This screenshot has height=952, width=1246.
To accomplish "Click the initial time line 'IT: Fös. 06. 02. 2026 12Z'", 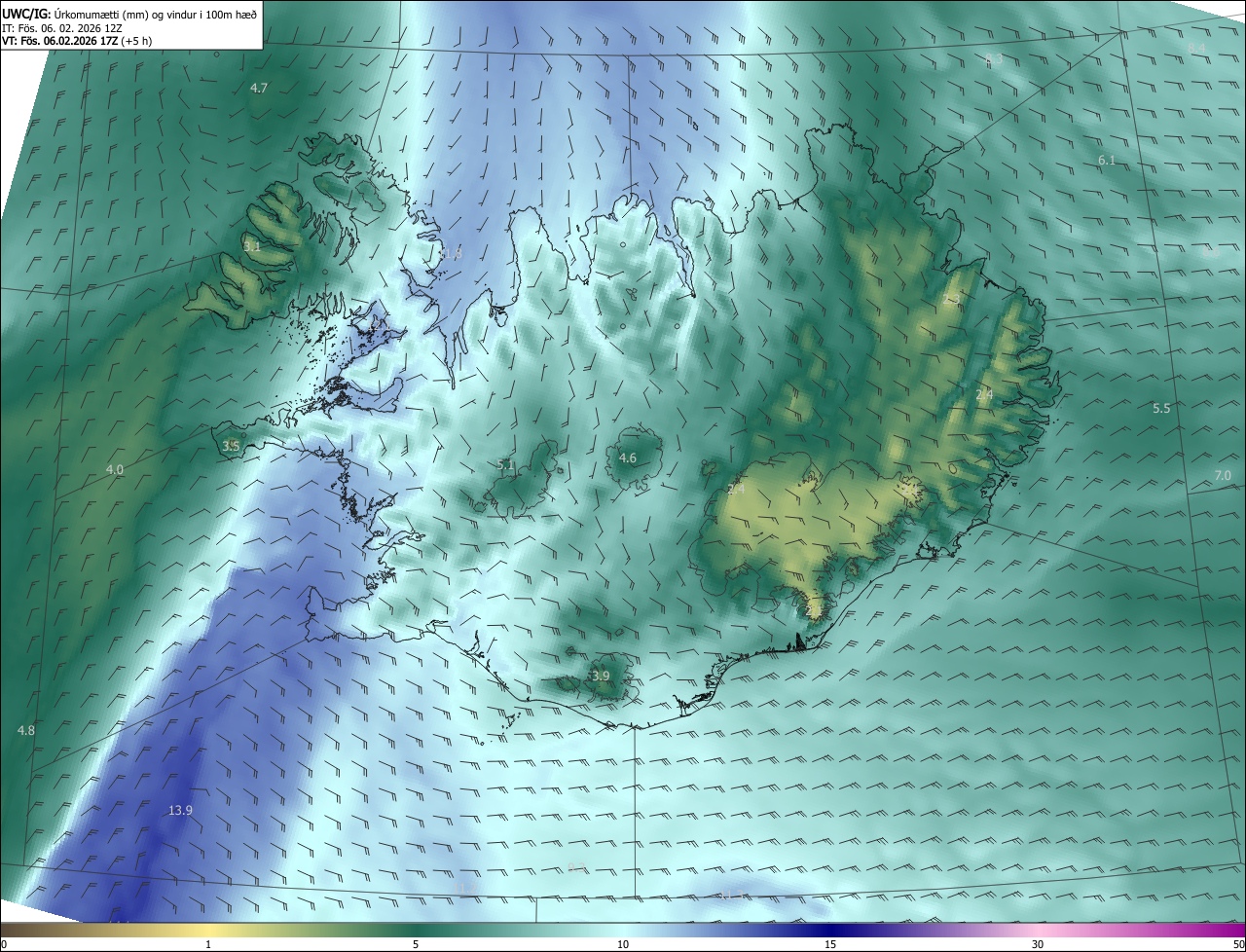I will point(62,28).
